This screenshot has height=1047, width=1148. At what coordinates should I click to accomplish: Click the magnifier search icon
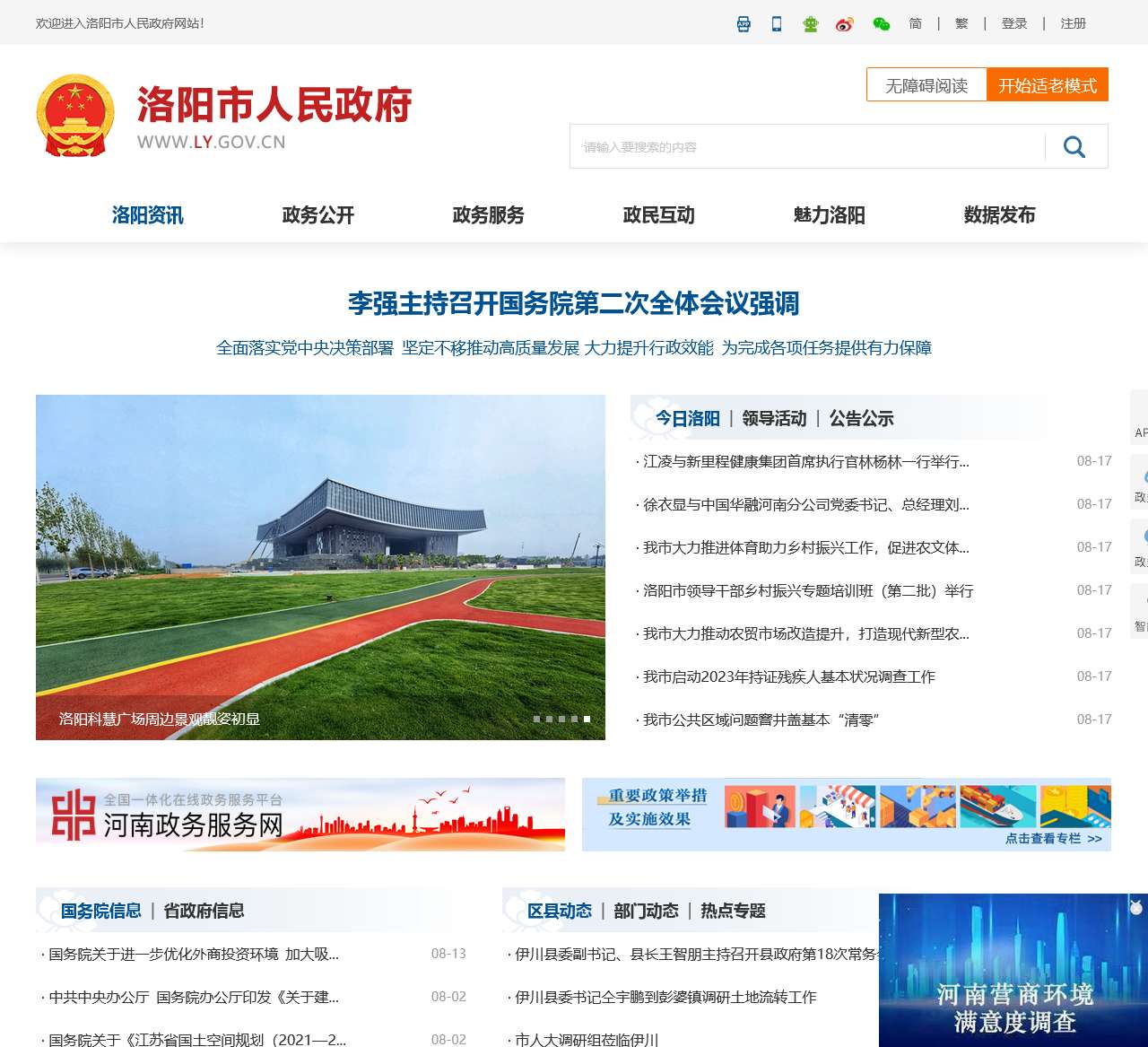[x=1074, y=146]
